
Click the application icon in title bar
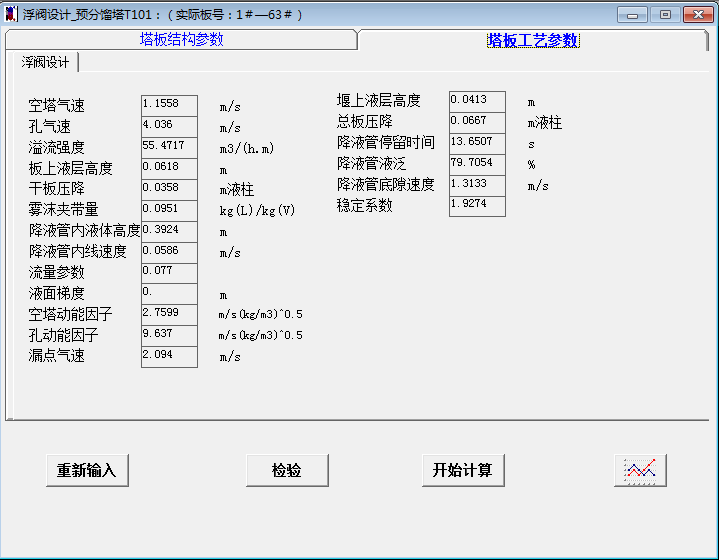pyautogui.click(x=11, y=14)
